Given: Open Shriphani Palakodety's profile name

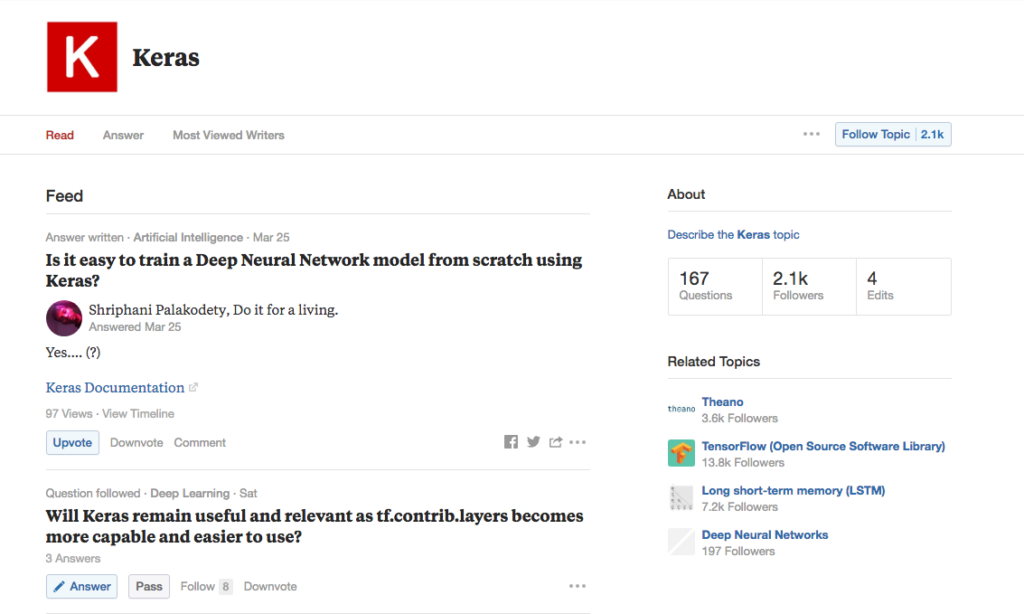Looking at the screenshot, I should (157, 310).
